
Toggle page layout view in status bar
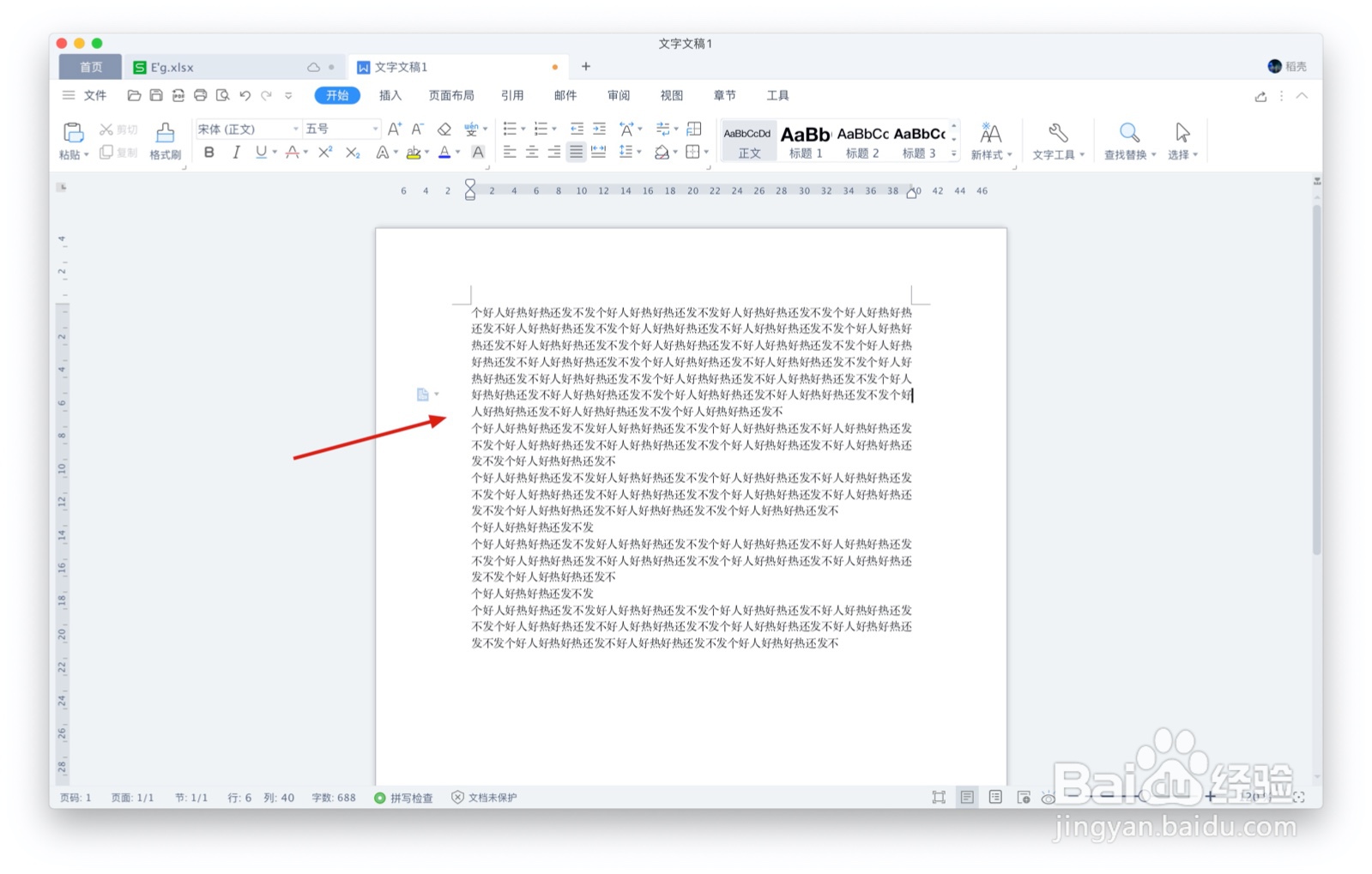(967, 797)
